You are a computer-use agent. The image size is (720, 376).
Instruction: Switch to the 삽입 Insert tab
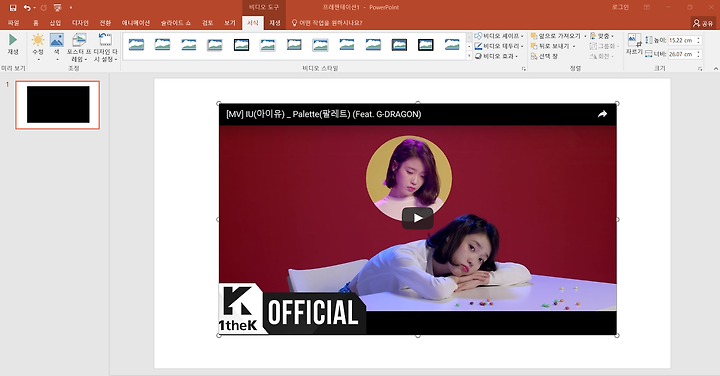[55, 22]
